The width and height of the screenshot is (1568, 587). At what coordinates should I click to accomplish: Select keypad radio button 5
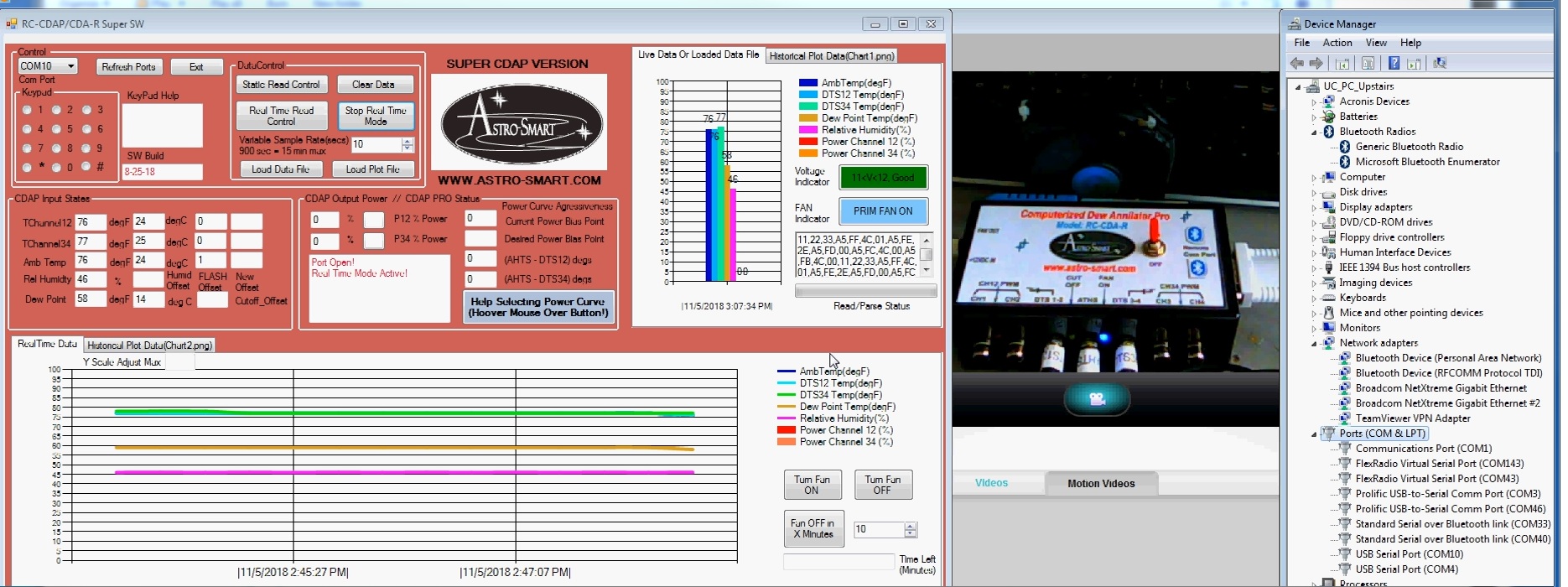click(56, 129)
